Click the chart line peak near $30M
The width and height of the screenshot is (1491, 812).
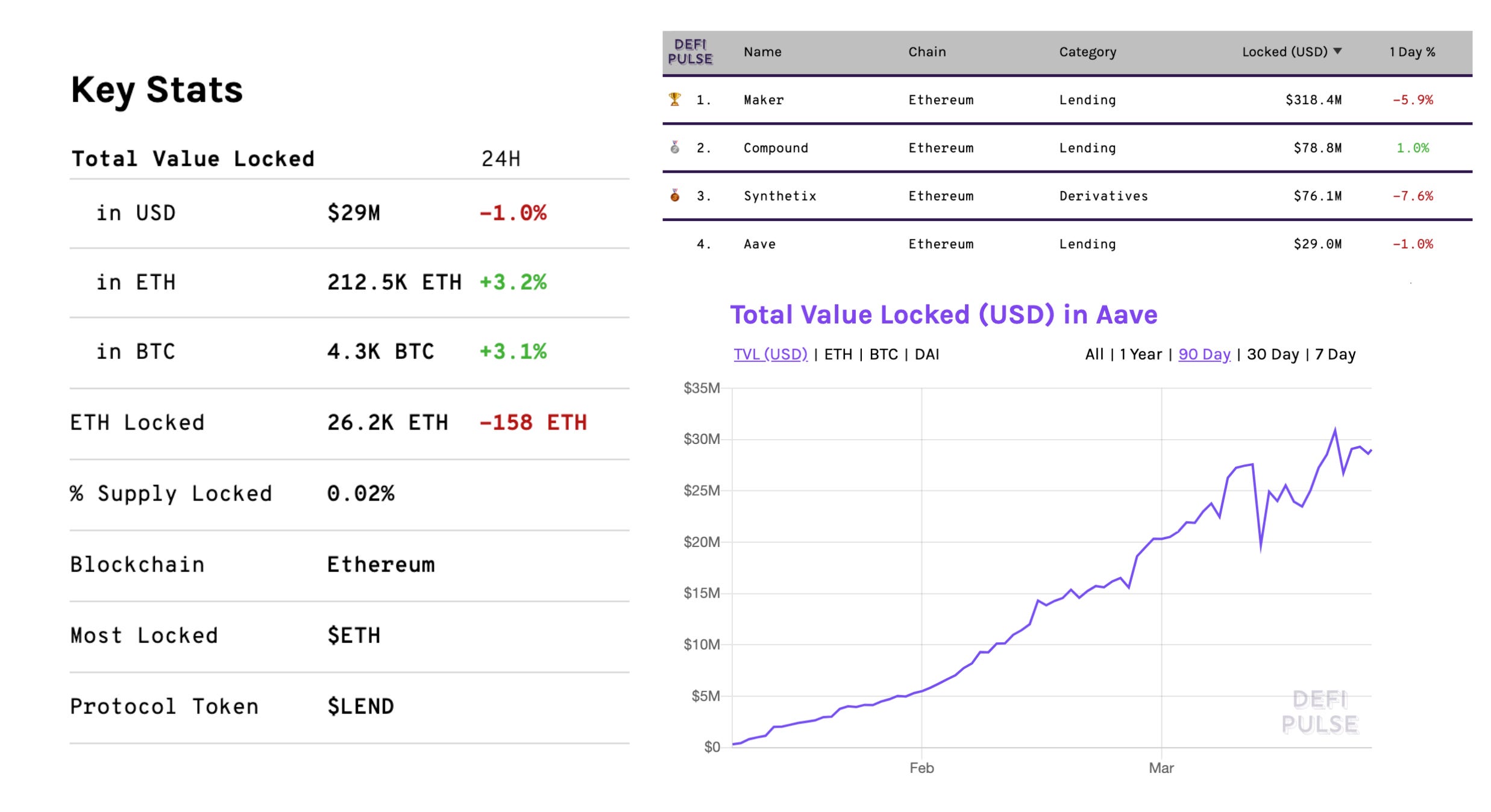[1334, 430]
